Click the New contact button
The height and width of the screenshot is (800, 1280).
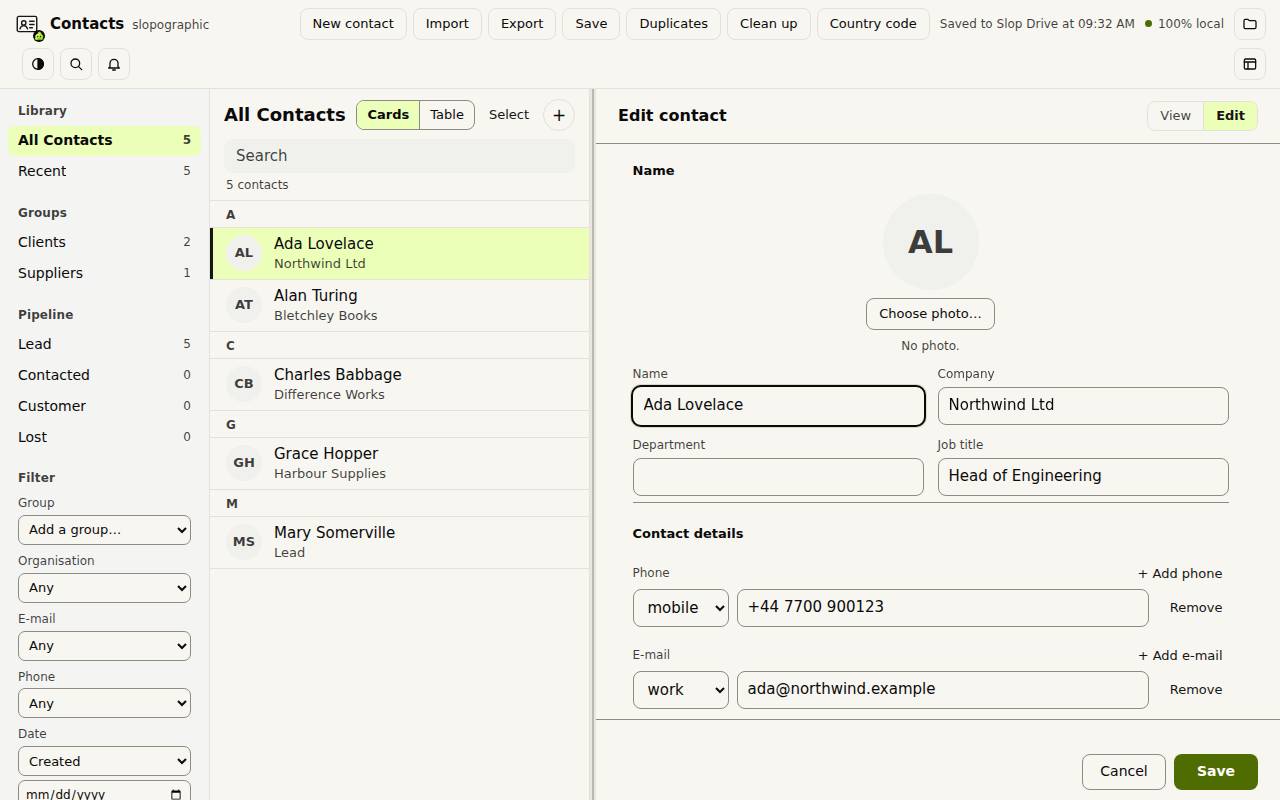353,24
